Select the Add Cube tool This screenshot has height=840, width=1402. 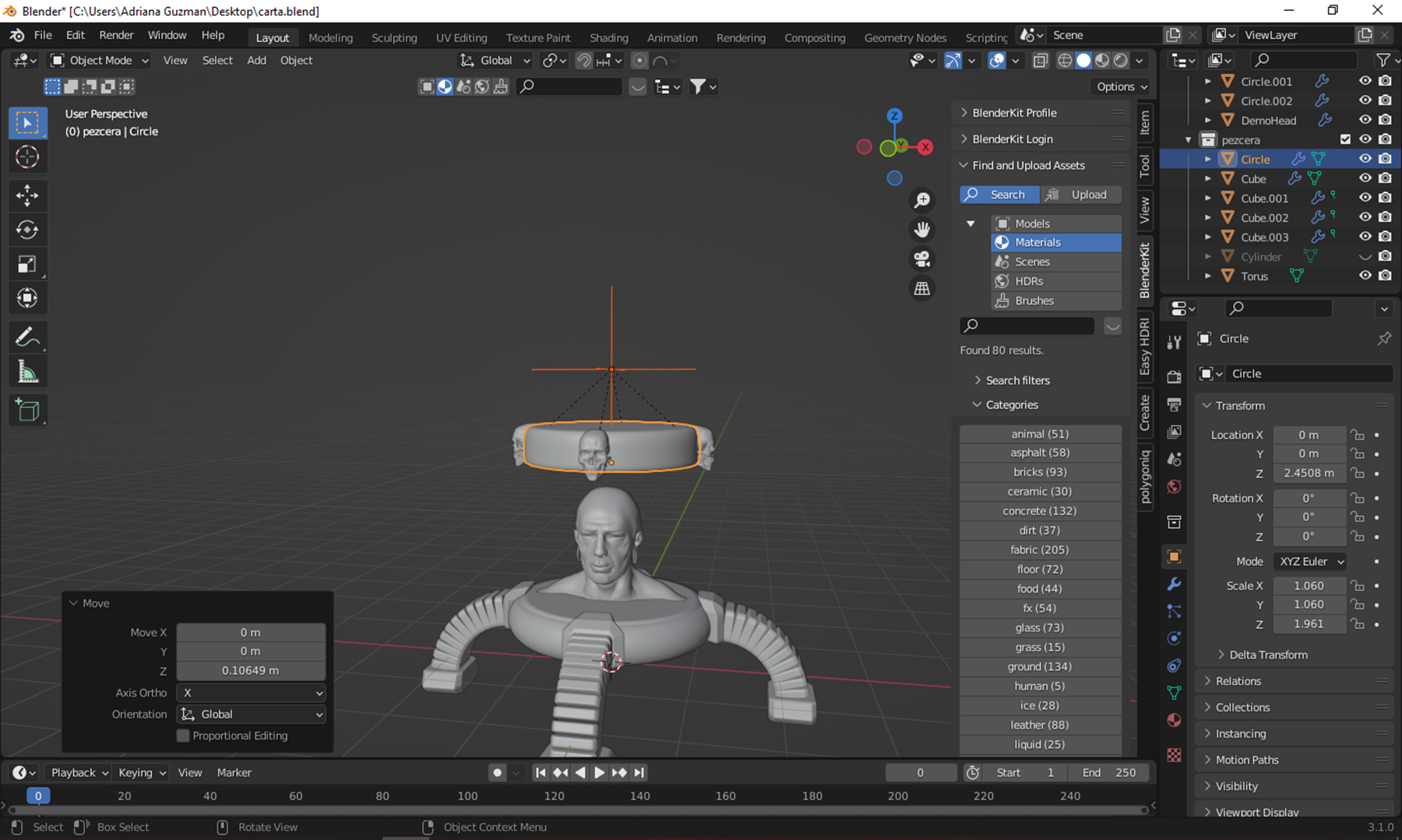point(27,410)
